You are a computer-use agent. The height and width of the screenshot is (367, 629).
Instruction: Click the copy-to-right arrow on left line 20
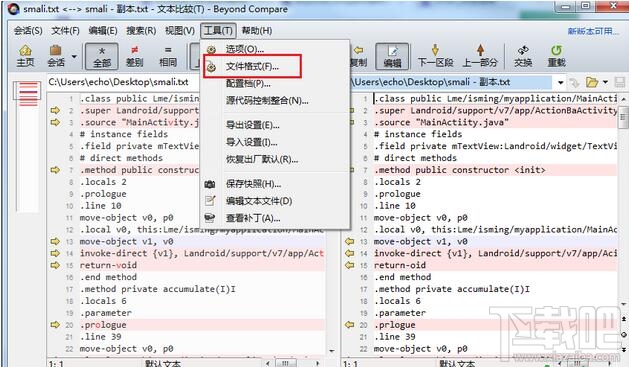tap(55, 325)
